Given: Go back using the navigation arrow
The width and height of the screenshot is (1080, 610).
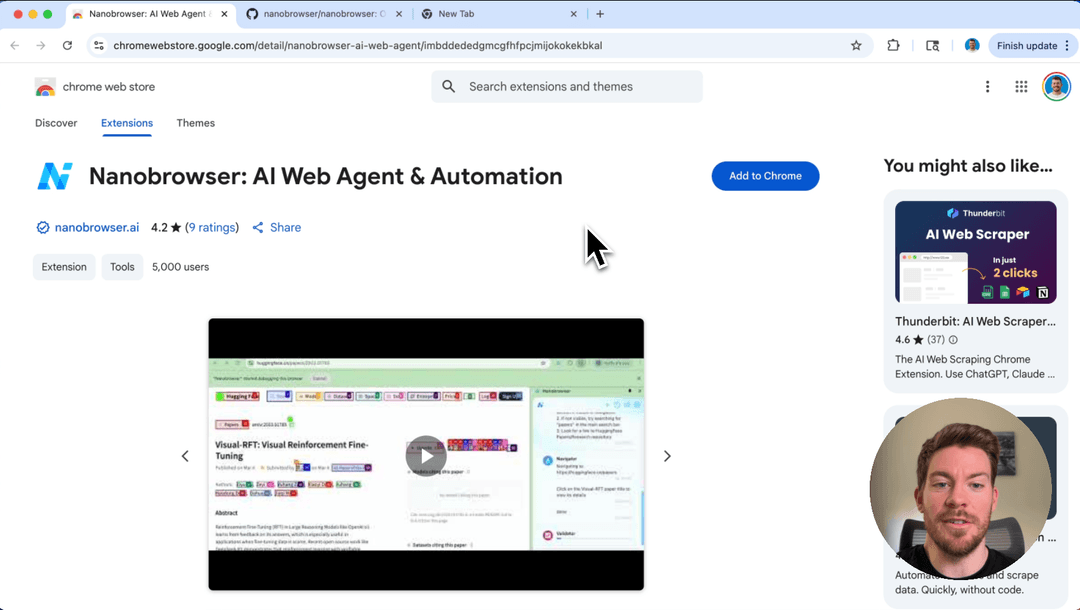Looking at the screenshot, I should (14, 45).
